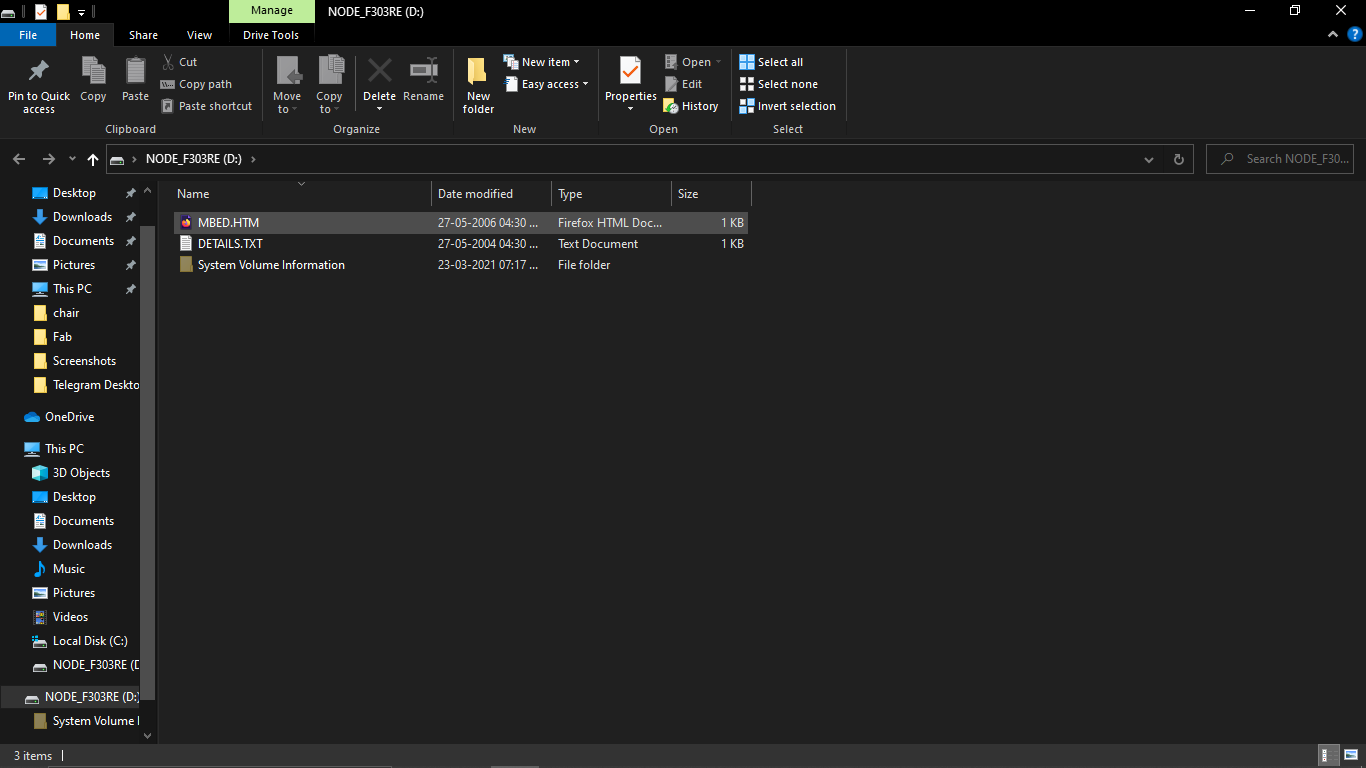The width and height of the screenshot is (1366, 768).
Task: Switch to large icons view layout
Action: (x=1352, y=756)
